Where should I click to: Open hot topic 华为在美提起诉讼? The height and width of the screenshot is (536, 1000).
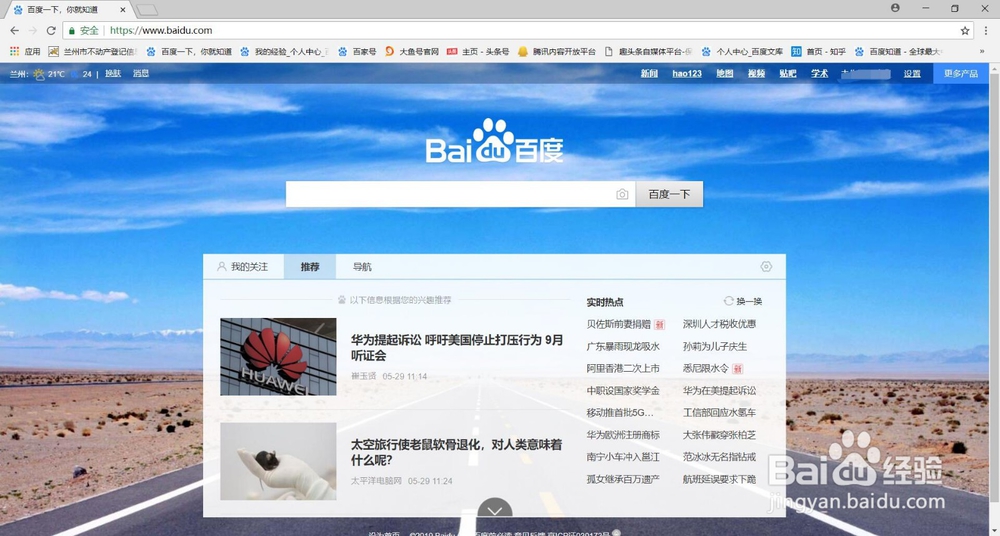(719, 391)
